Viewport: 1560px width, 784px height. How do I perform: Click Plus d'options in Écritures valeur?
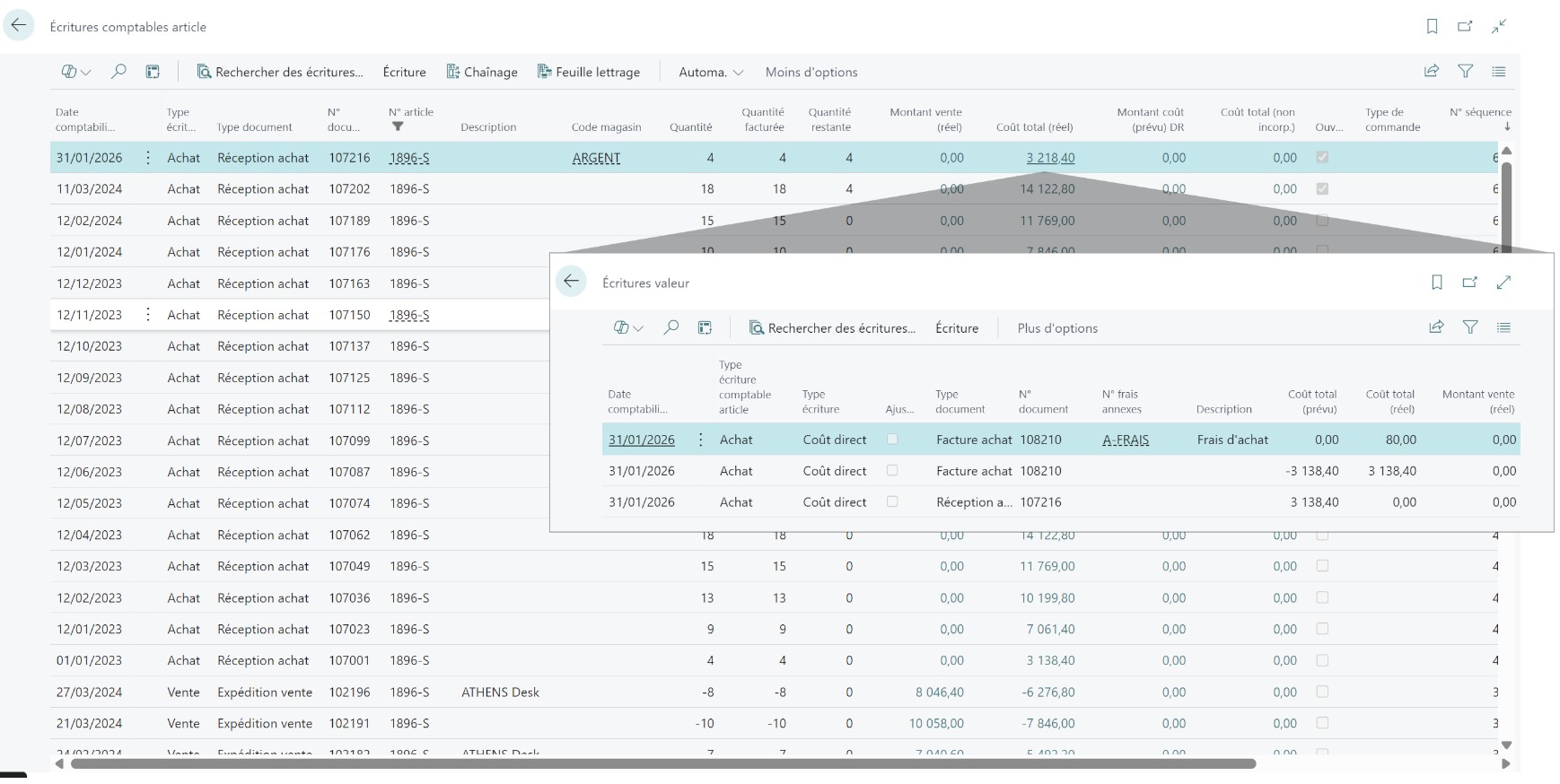1057,328
